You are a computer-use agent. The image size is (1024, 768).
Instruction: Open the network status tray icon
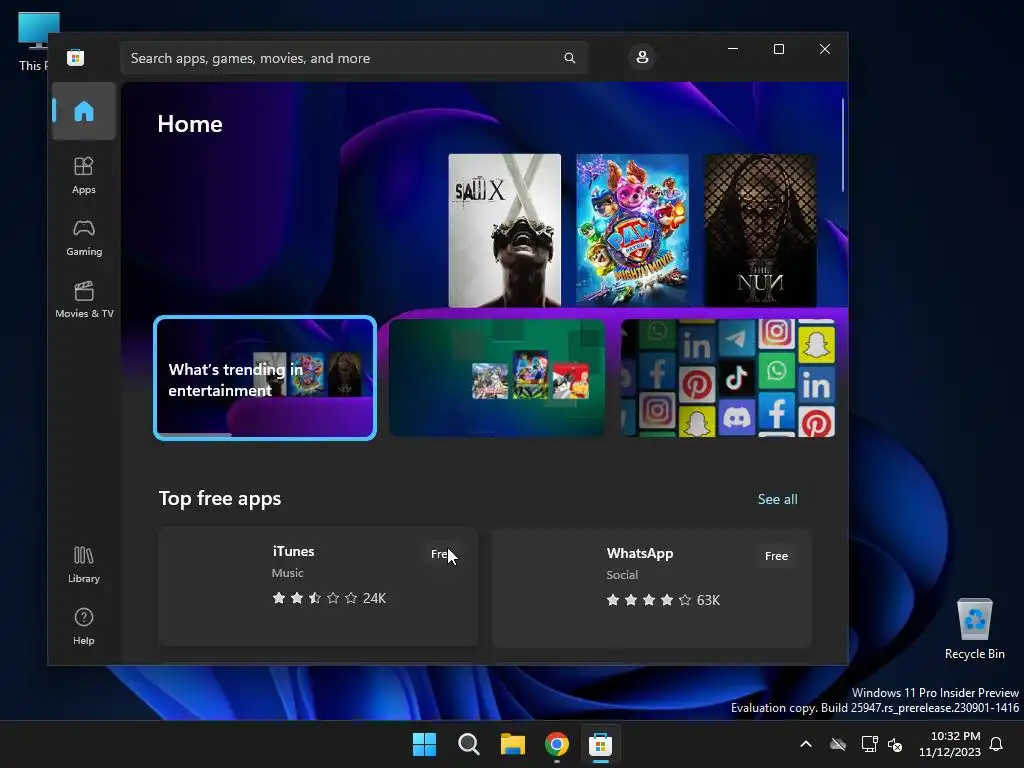click(x=869, y=744)
